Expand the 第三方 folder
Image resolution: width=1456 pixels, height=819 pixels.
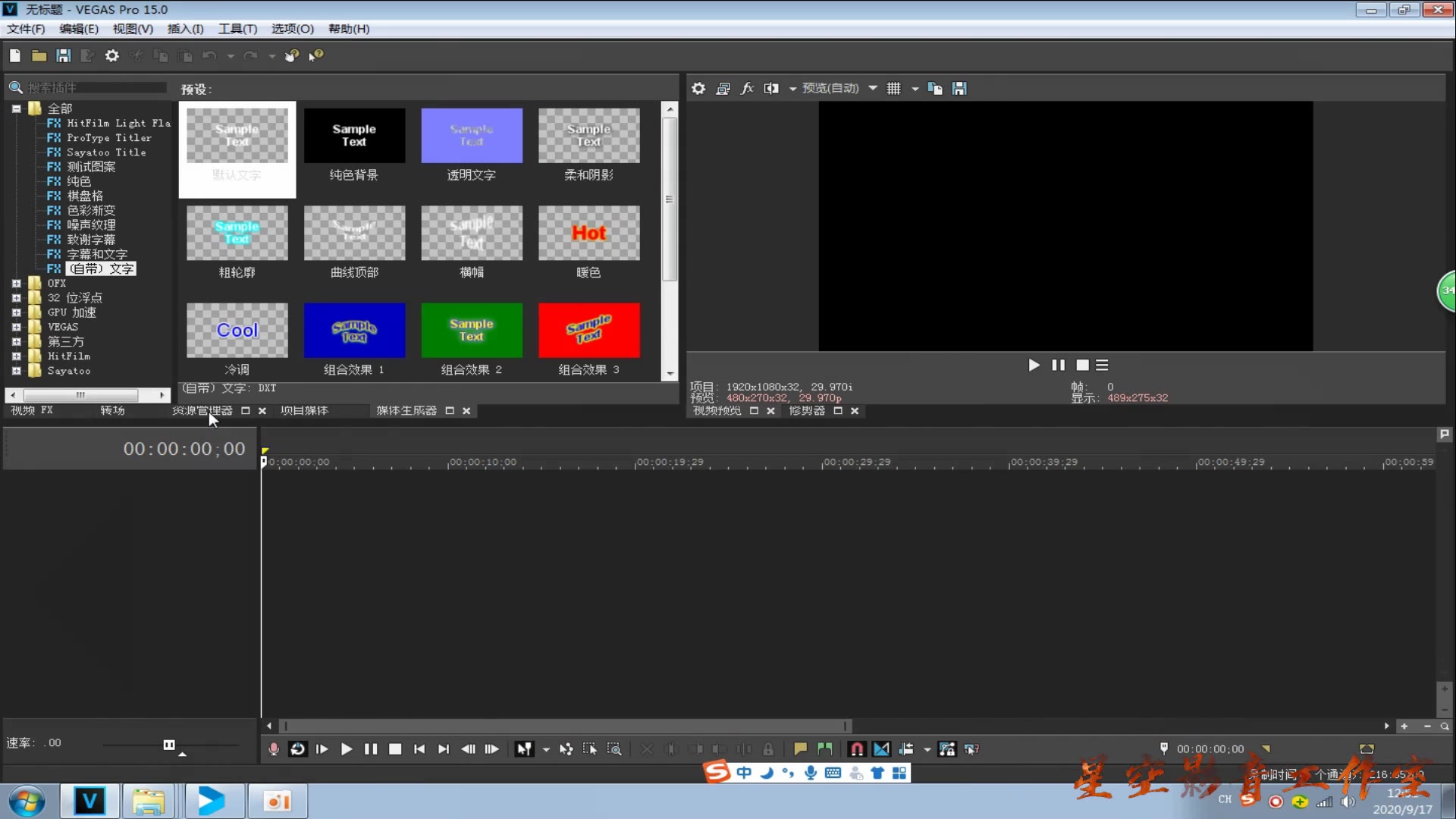point(16,342)
